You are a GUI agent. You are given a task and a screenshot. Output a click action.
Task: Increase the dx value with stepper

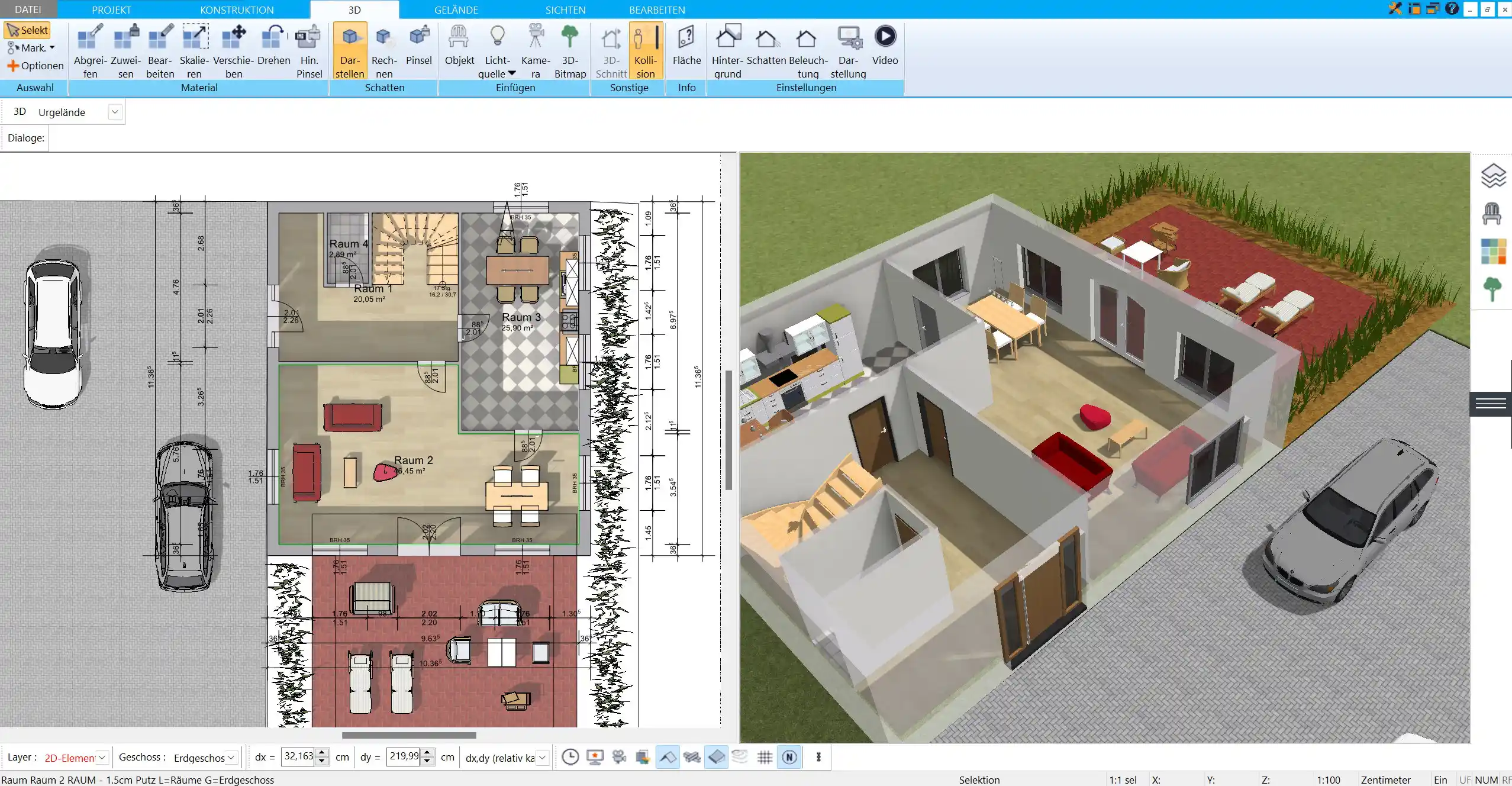click(322, 752)
